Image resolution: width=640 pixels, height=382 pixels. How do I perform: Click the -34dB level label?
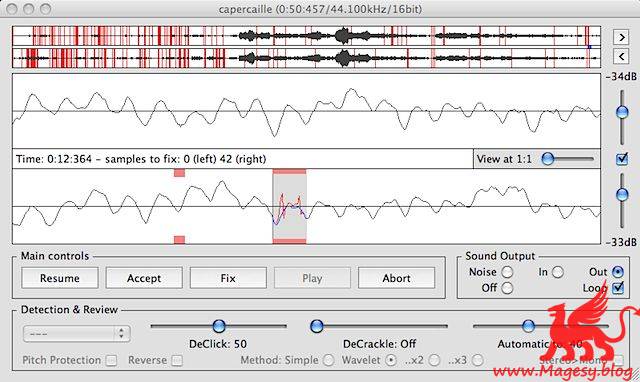click(621, 76)
